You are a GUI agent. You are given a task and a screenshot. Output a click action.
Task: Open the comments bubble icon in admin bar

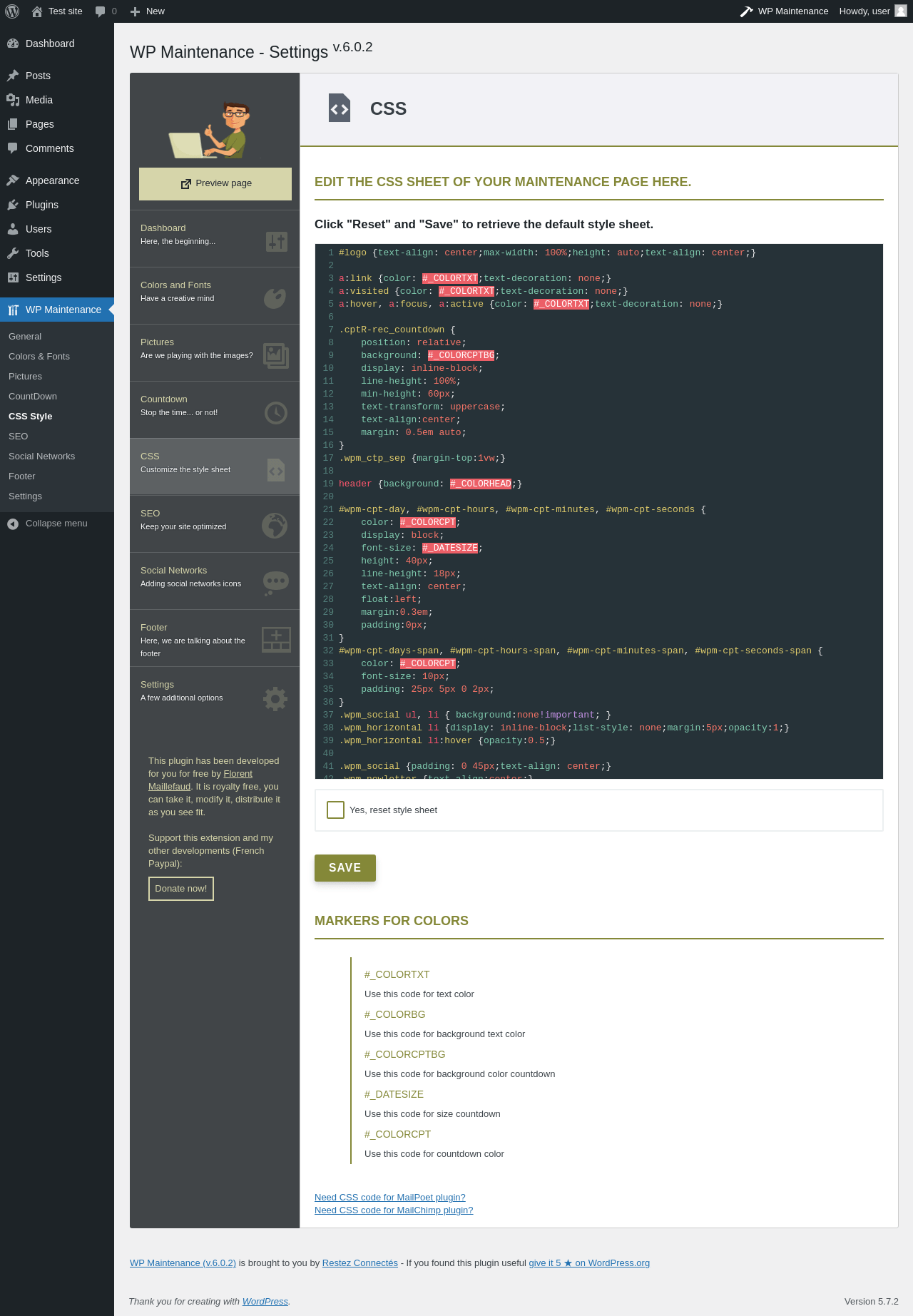click(x=101, y=11)
